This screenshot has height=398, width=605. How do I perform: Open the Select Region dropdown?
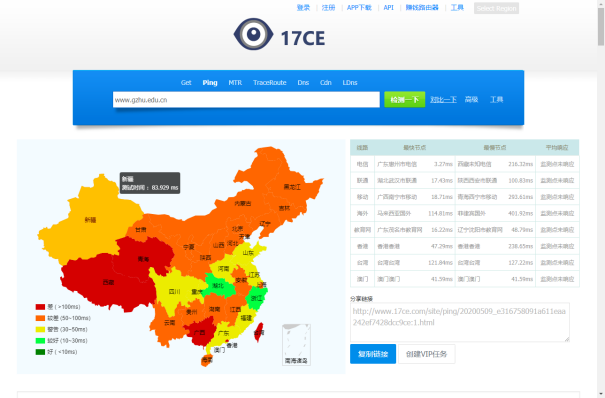(x=496, y=8)
